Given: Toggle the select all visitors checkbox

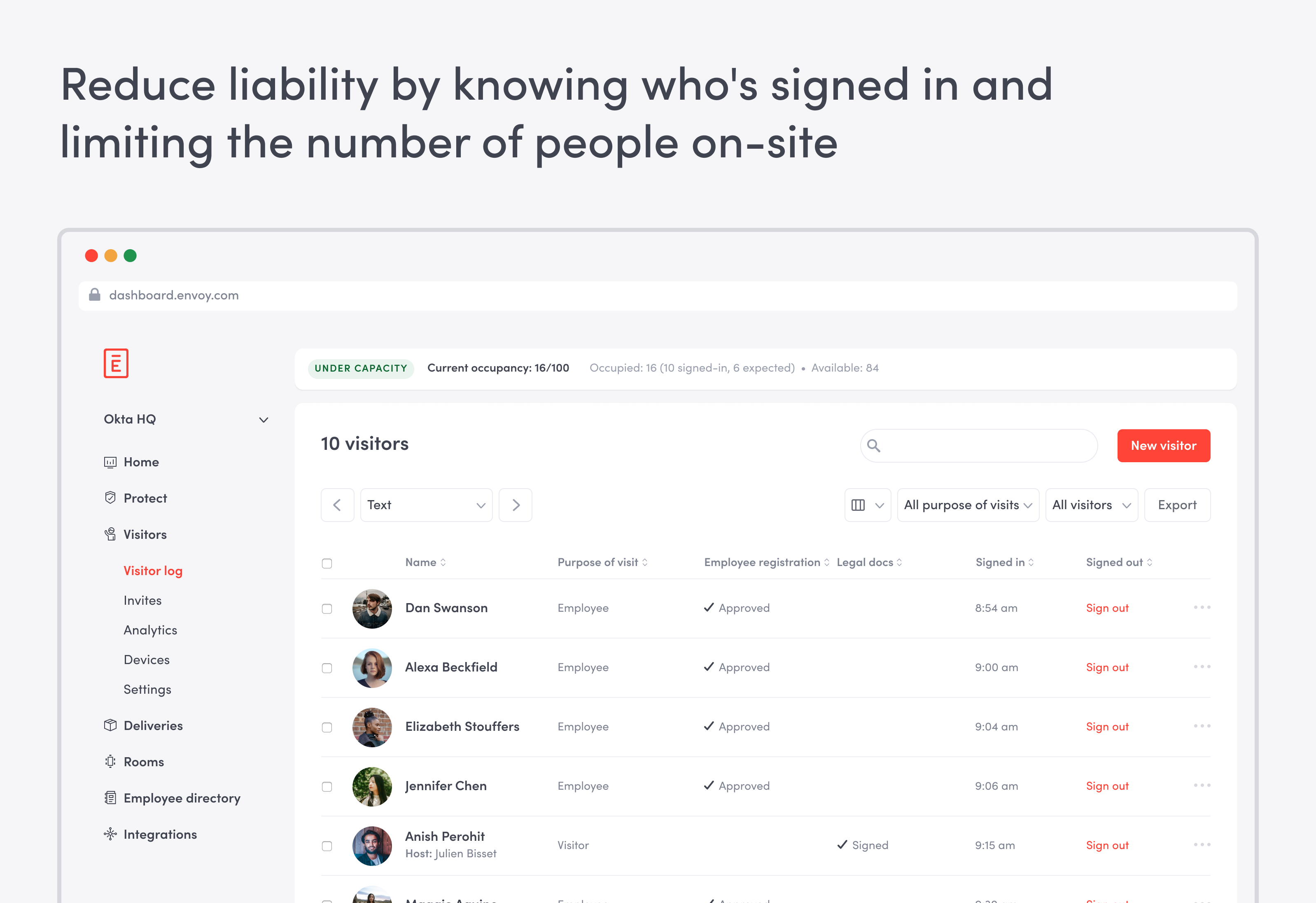Looking at the screenshot, I should 327,563.
